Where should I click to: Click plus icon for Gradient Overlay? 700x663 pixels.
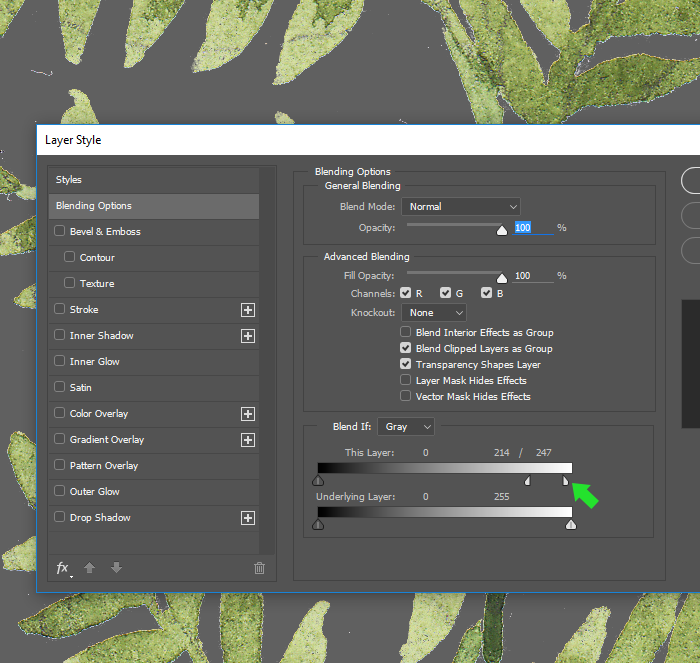pos(248,440)
